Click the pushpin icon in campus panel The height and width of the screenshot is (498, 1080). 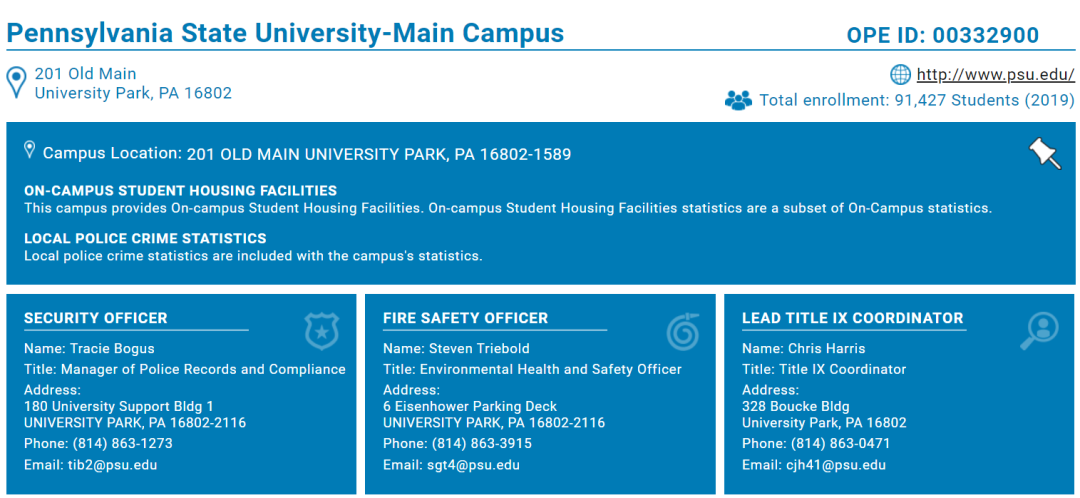tap(1044, 153)
